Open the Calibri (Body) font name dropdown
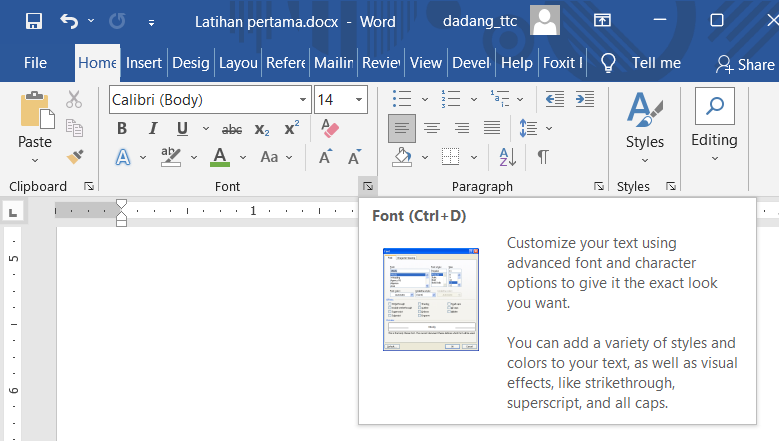The height and width of the screenshot is (441, 779). click(303, 100)
